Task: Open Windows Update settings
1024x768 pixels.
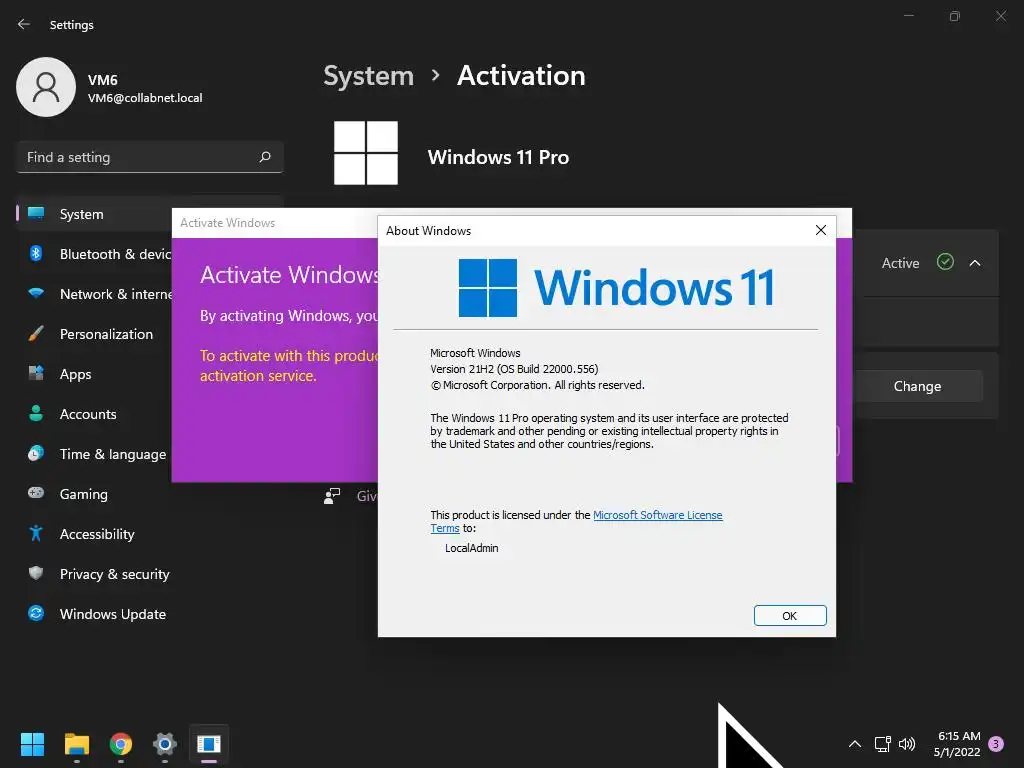Action: 150,614
